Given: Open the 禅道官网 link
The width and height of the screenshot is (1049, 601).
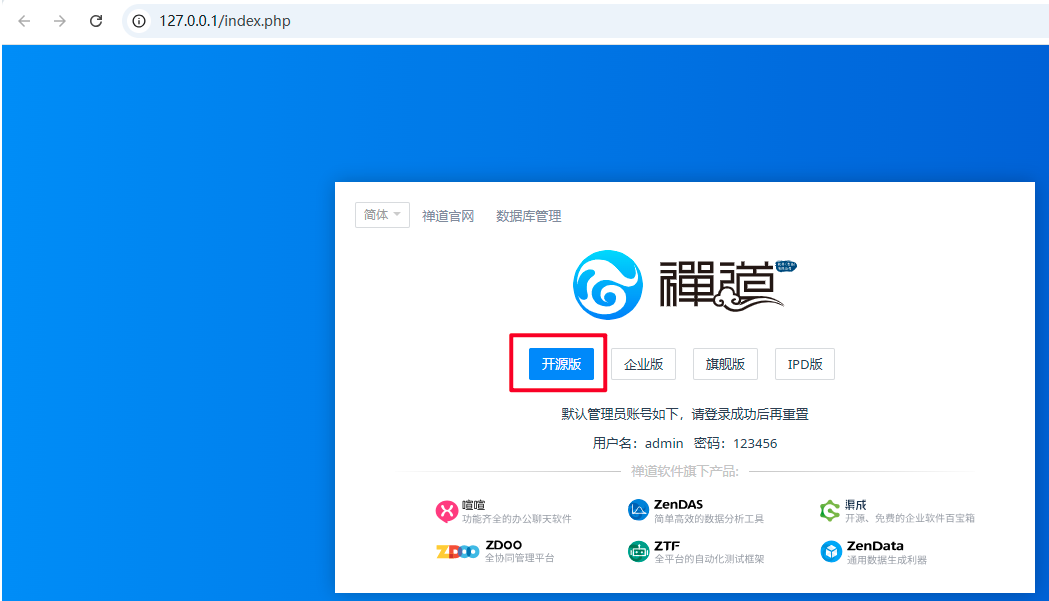Looking at the screenshot, I should (x=448, y=216).
